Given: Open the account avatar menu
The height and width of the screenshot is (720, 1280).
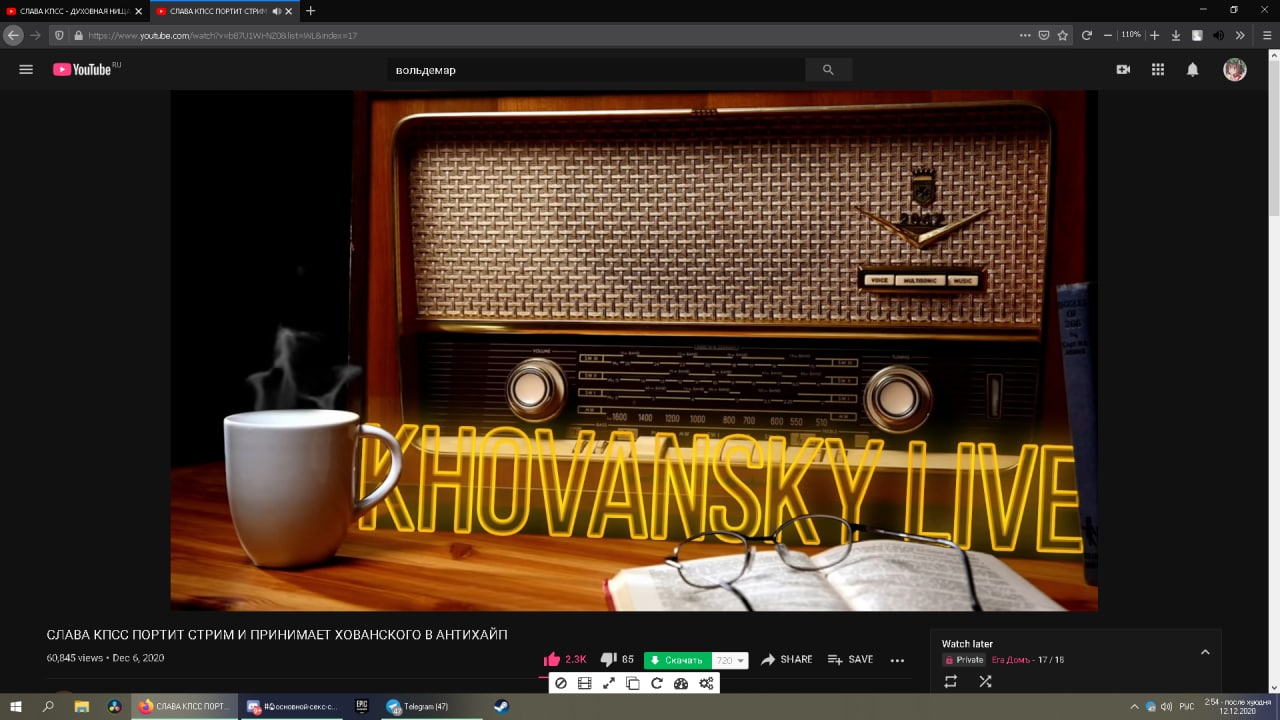Looking at the screenshot, I should point(1235,69).
